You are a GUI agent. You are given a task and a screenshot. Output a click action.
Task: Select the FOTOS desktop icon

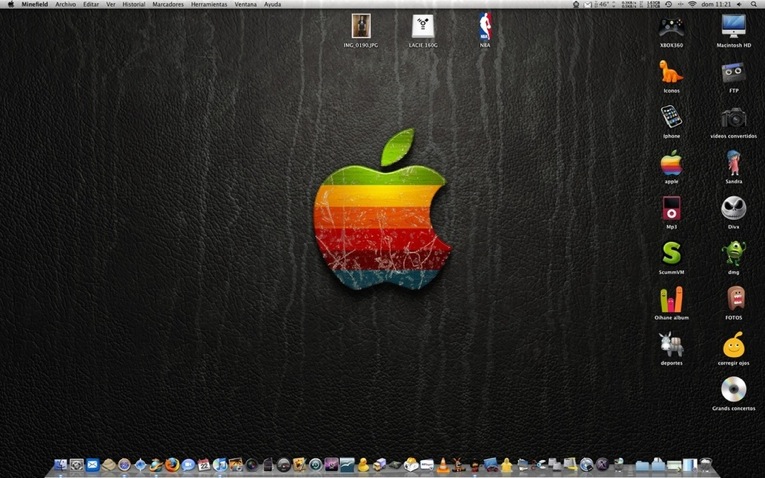click(733, 298)
